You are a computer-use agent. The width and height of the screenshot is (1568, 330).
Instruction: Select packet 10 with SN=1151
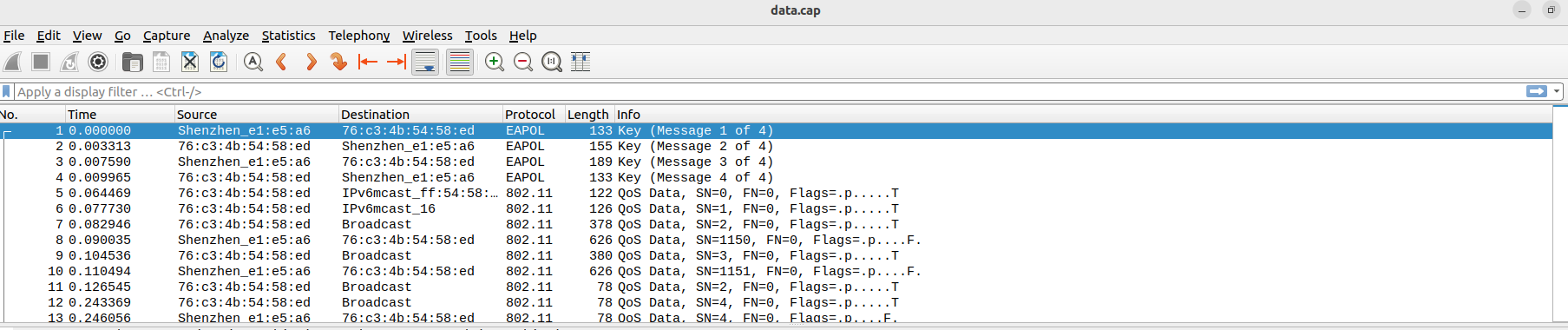click(777, 271)
